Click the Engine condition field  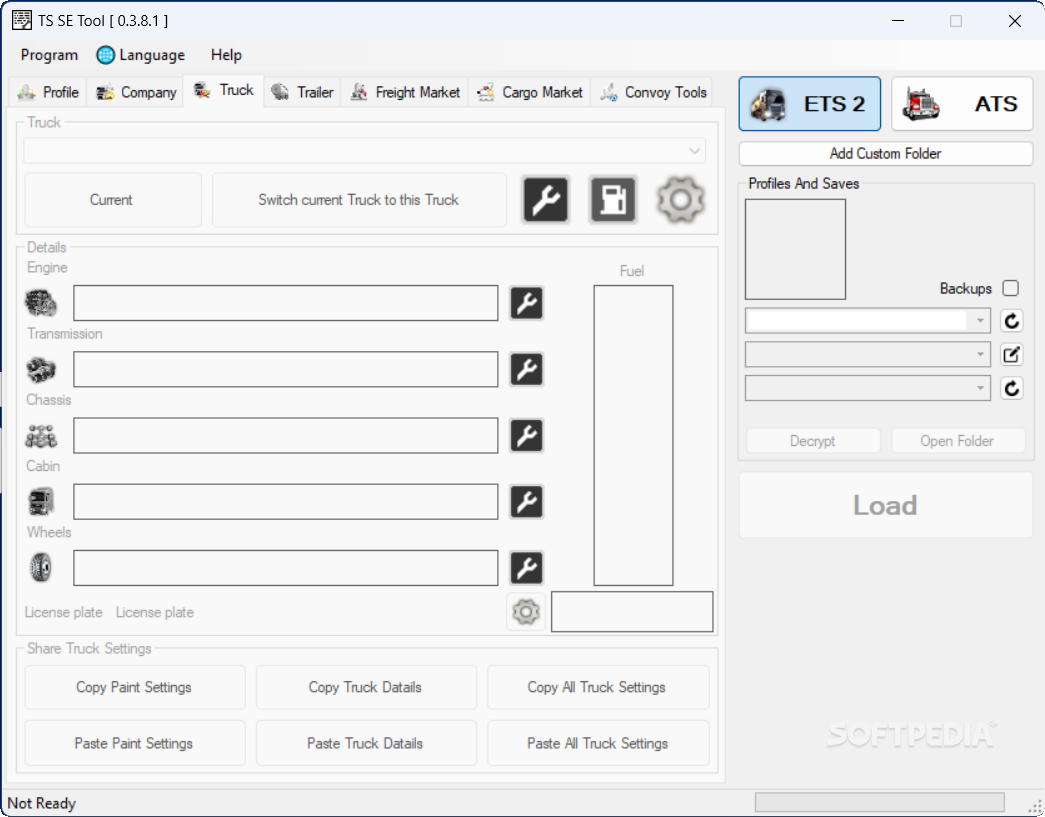(x=285, y=303)
